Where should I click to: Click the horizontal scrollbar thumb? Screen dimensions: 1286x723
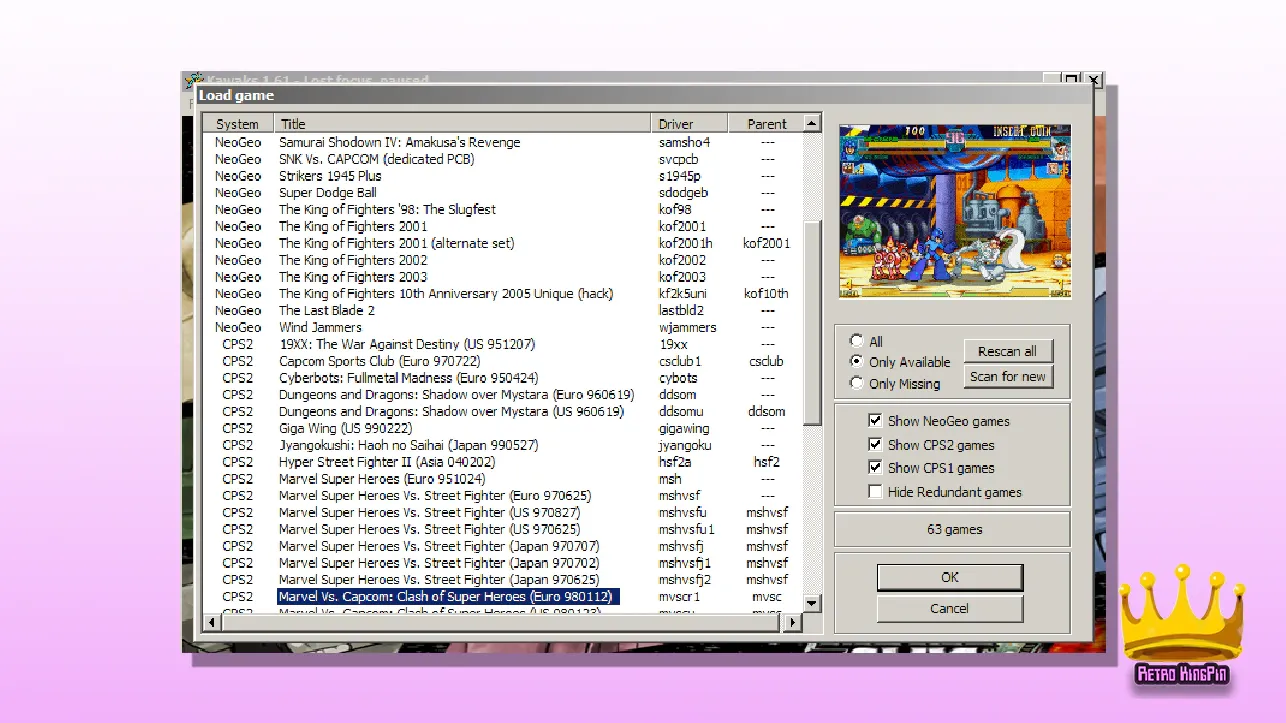[x=499, y=622]
